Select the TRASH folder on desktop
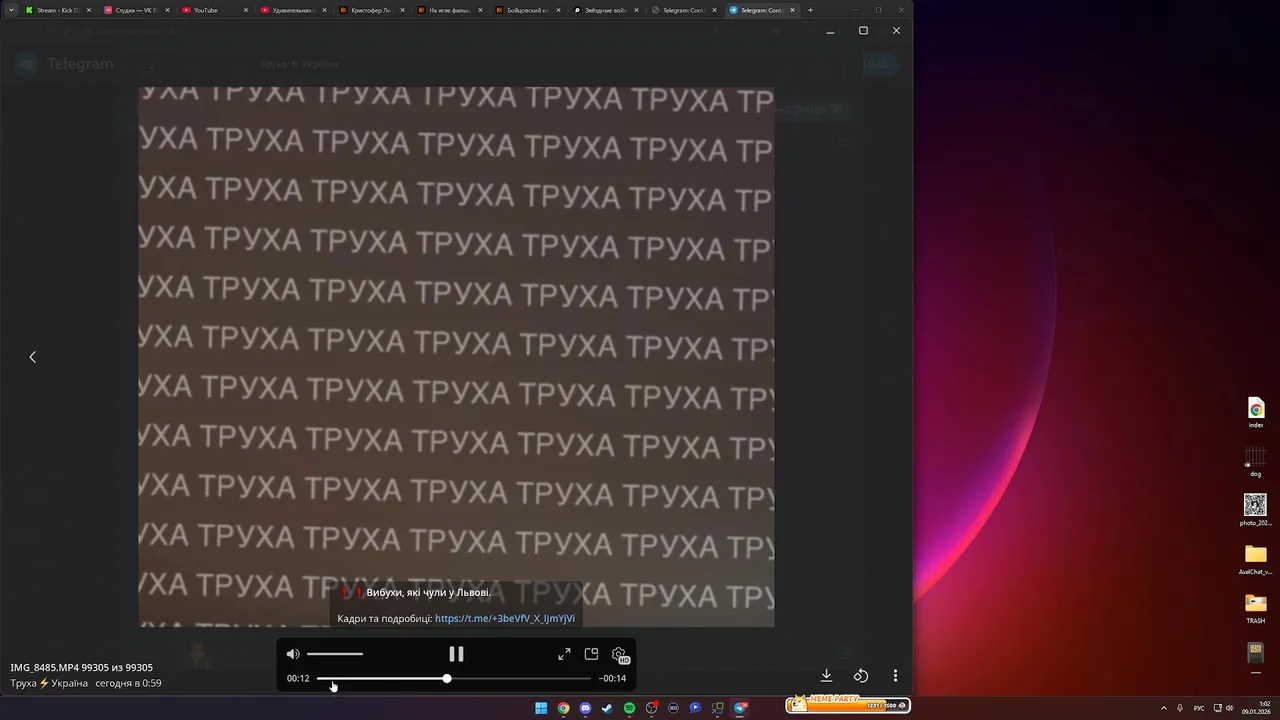The width and height of the screenshot is (1280, 720). pyautogui.click(x=1256, y=608)
